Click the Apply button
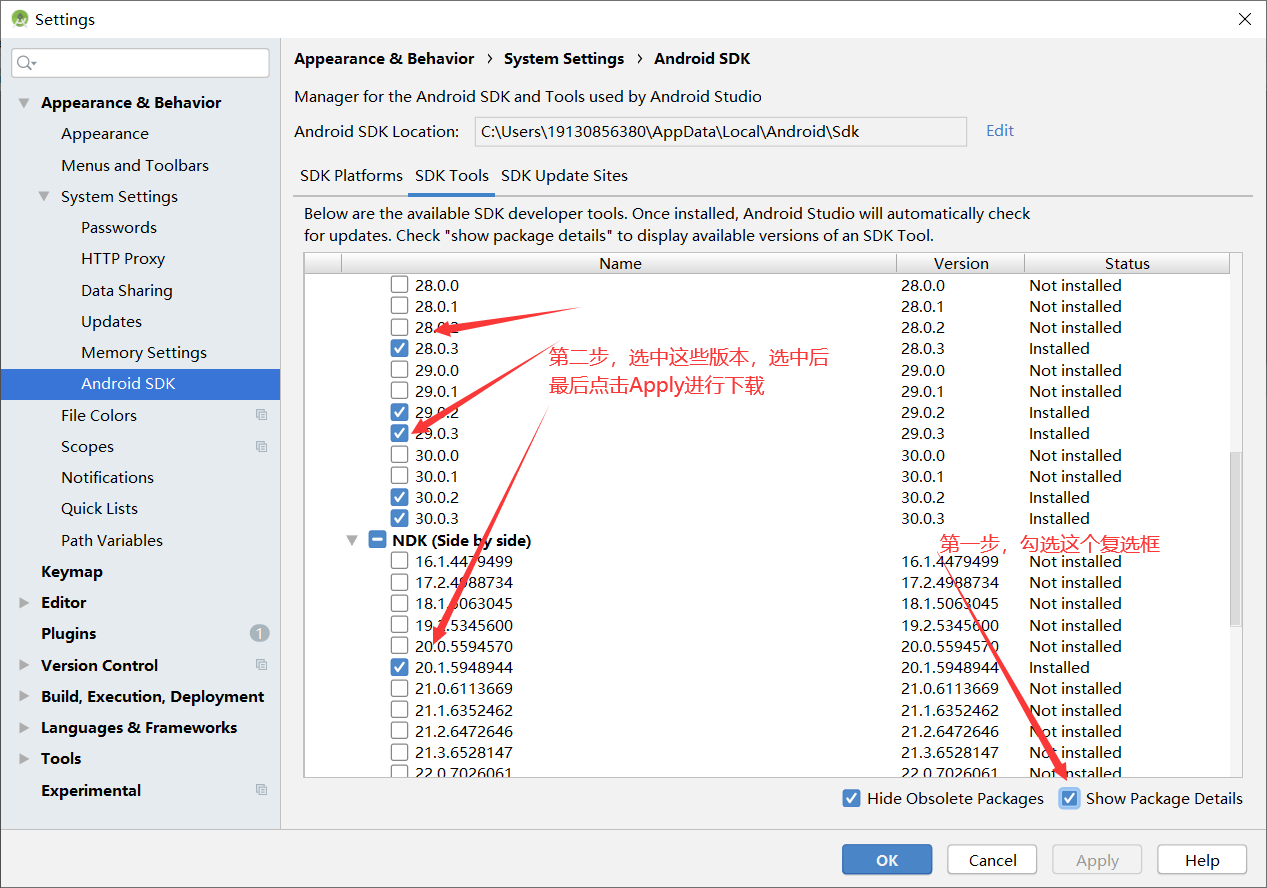This screenshot has height=888, width=1267. point(1097,860)
